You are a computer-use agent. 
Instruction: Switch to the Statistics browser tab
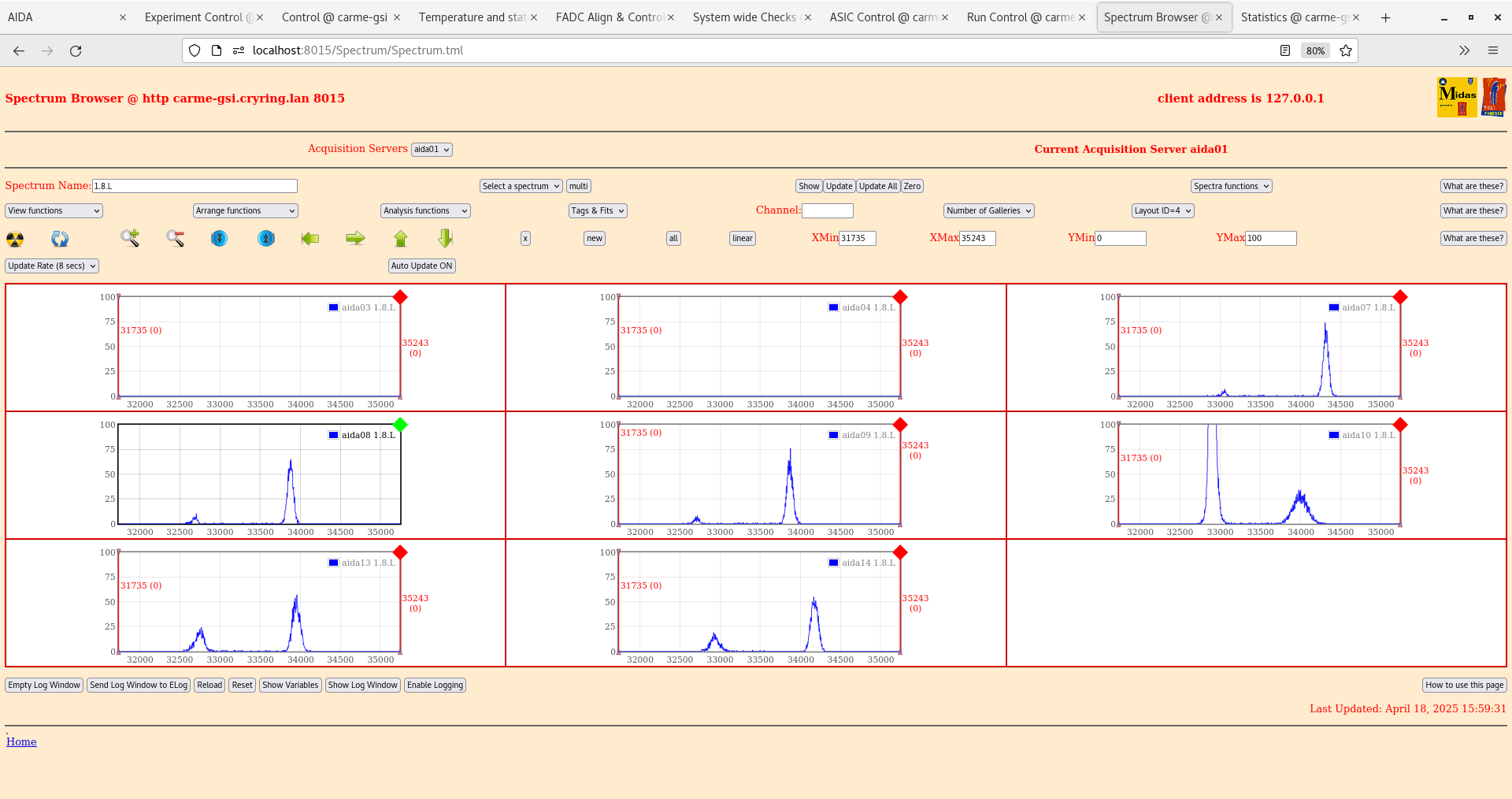tap(1293, 17)
